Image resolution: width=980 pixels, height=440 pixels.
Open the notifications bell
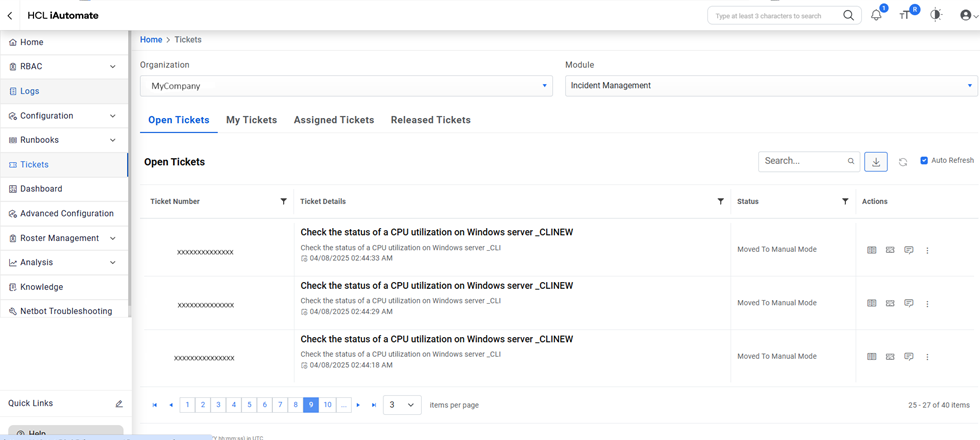click(876, 15)
